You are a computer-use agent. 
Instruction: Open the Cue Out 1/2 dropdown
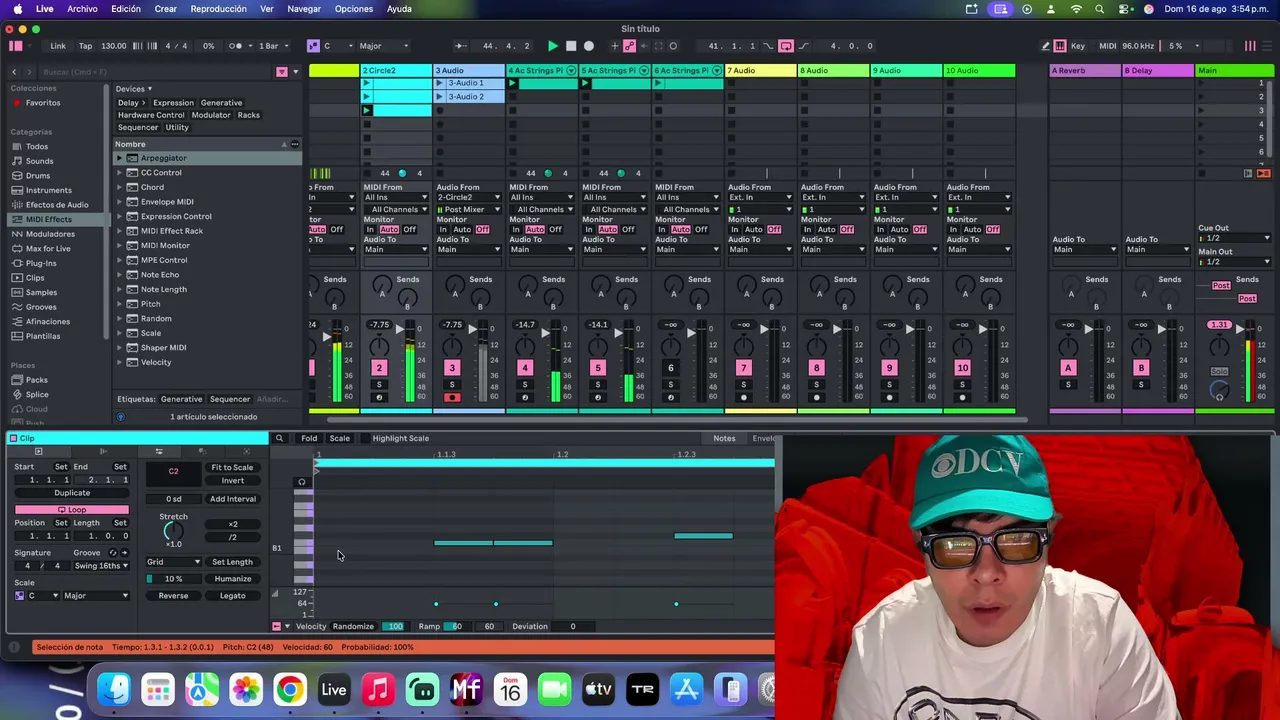coord(1235,238)
